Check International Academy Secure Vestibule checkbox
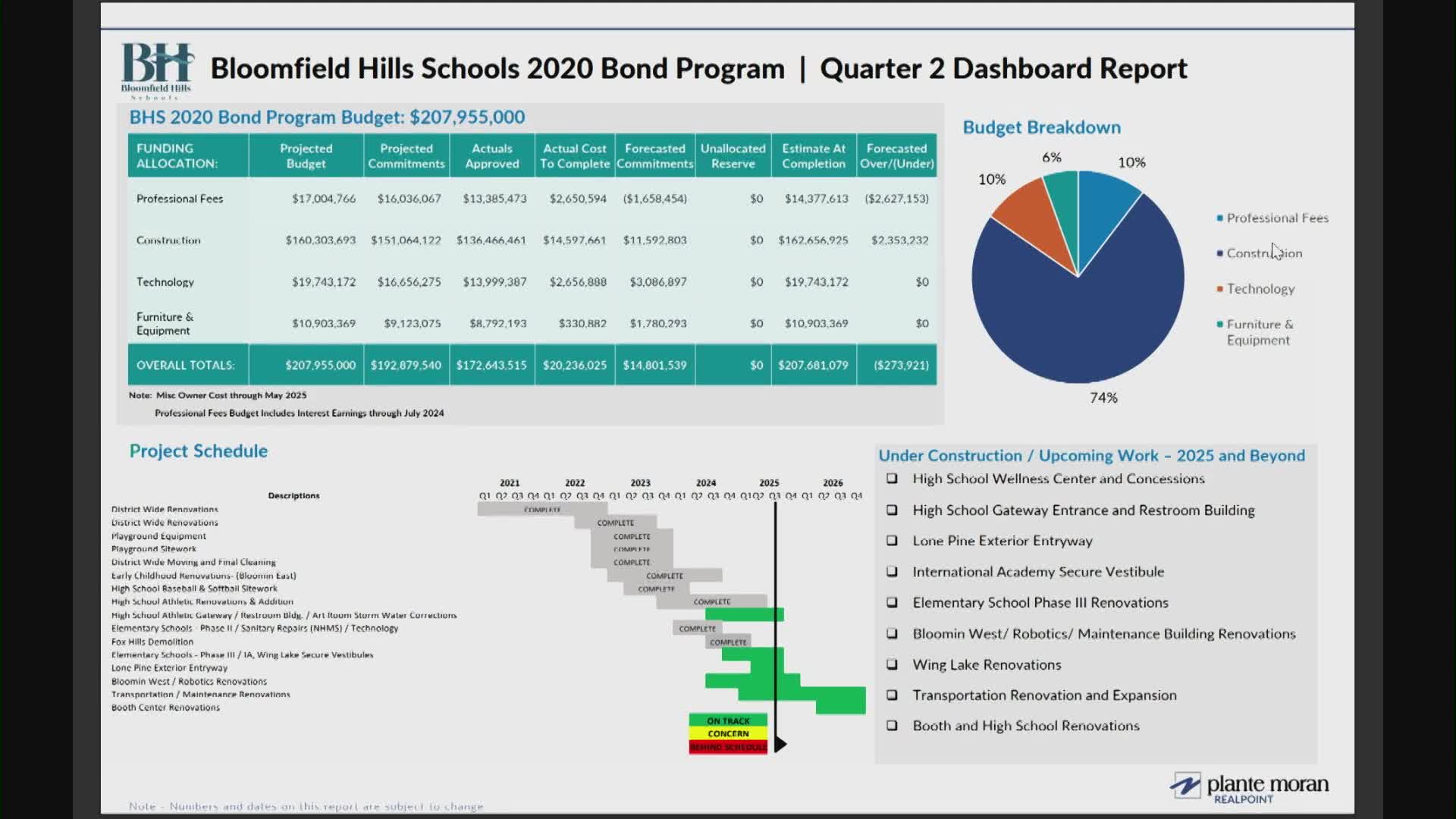Image resolution: width=1456 pixels, height=819 pixels. (892, 572)
